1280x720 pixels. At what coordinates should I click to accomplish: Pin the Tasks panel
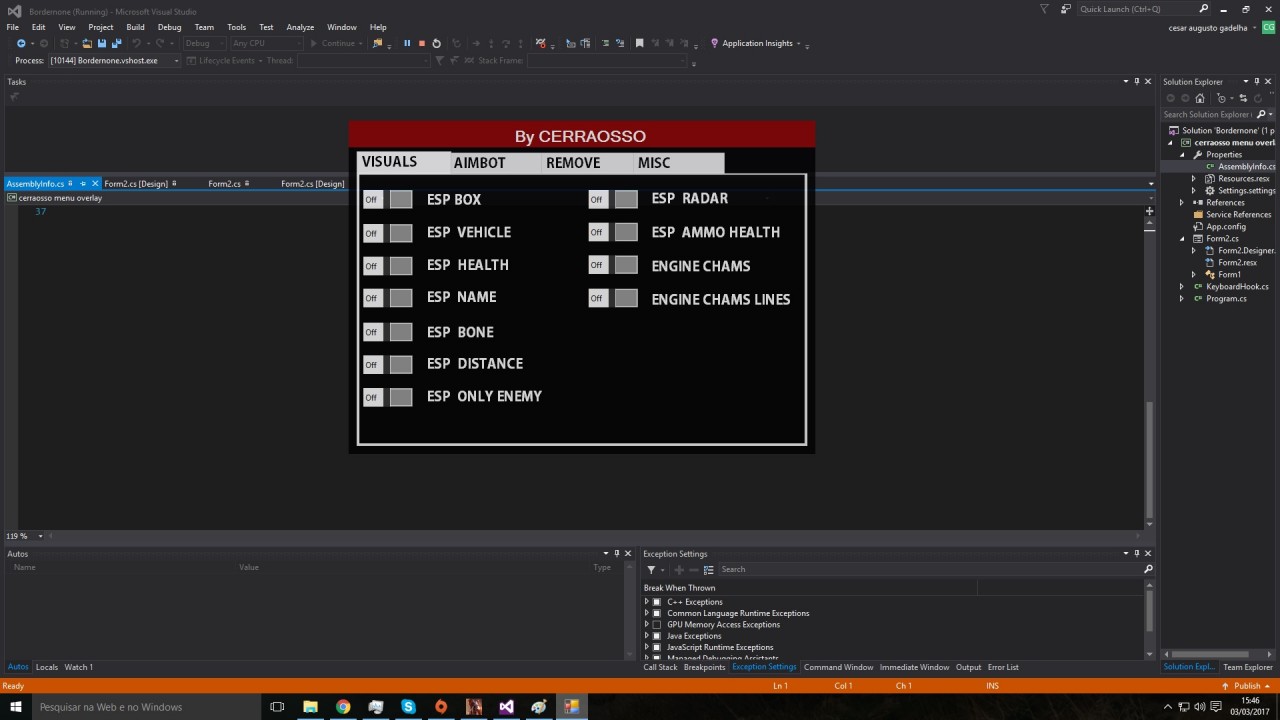pyautogui.click(x=1136, y=81)
